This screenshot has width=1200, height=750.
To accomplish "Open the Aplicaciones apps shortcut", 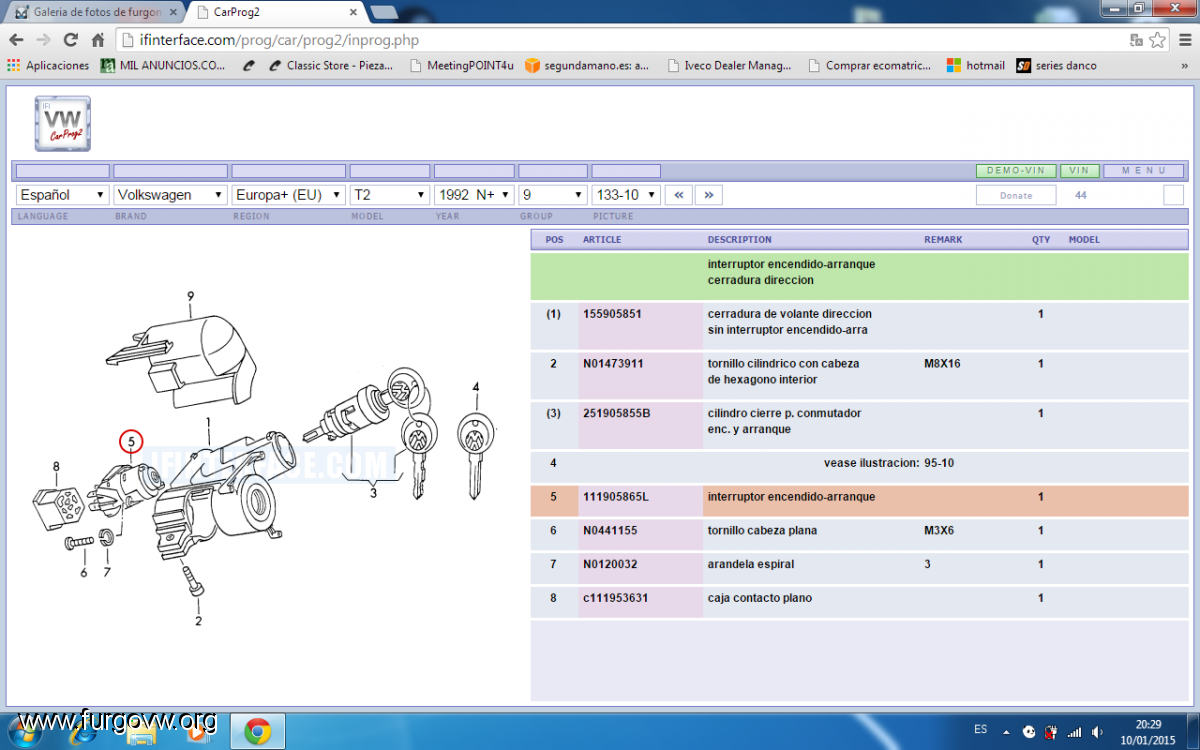I will coord(48,65).
